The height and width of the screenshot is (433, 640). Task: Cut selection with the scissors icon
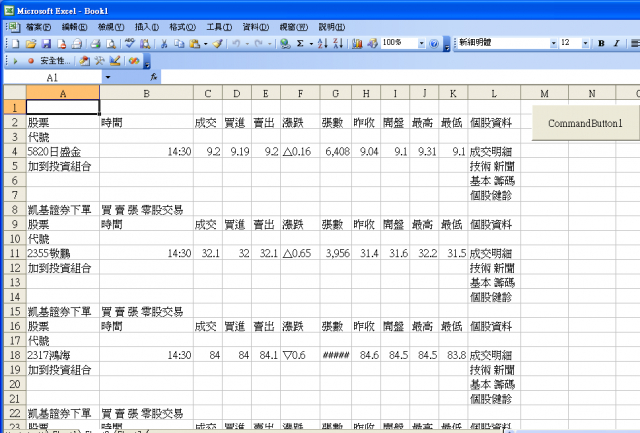[x=164, y=43]
